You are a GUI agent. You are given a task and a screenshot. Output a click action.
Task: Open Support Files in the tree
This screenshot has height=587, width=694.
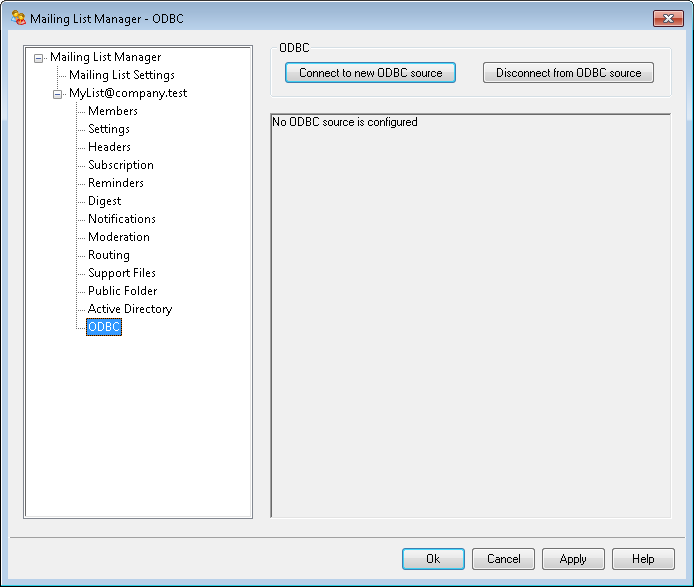(x=121, y=273)
